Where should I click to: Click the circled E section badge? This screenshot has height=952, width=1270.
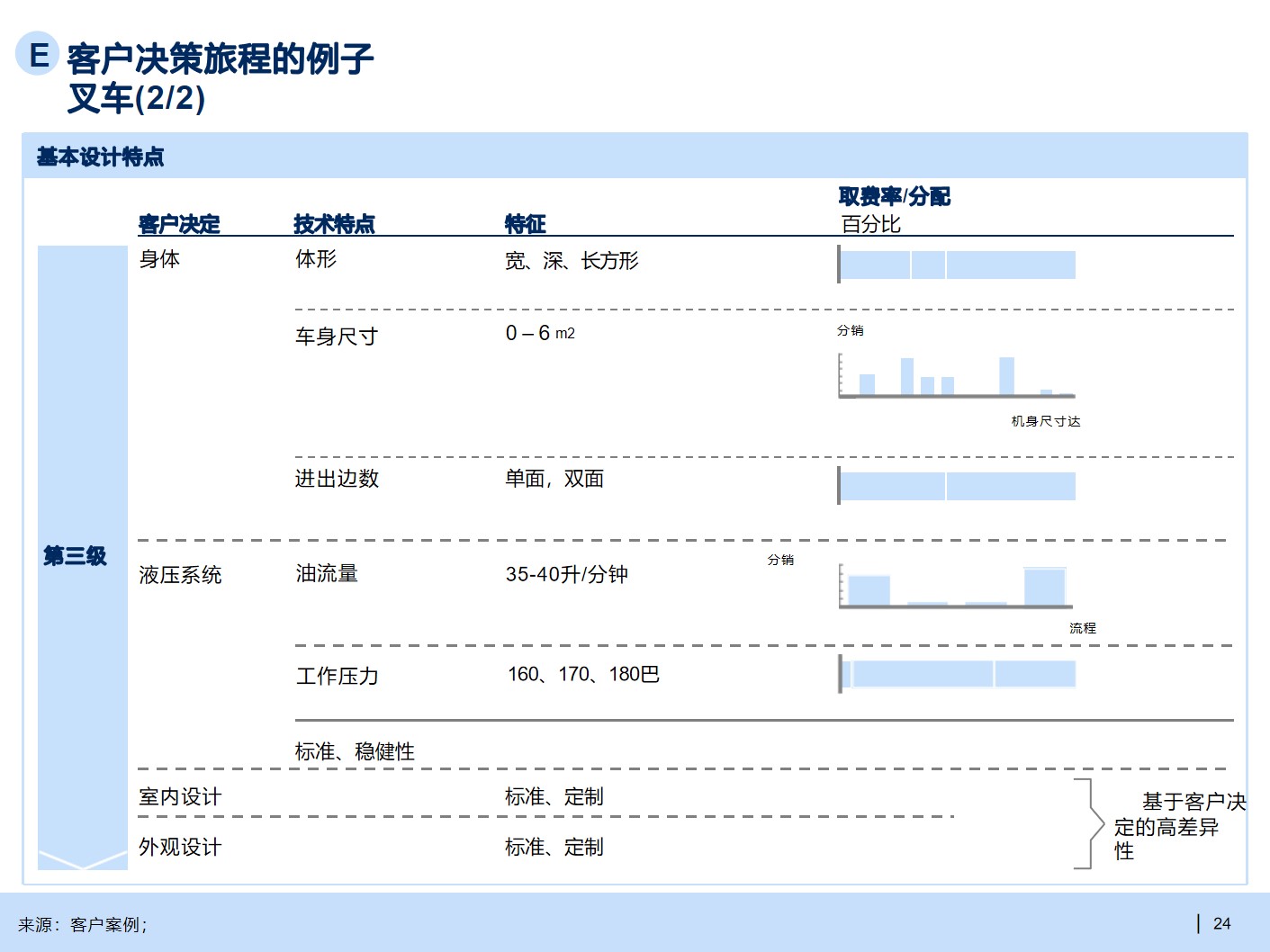37,54
